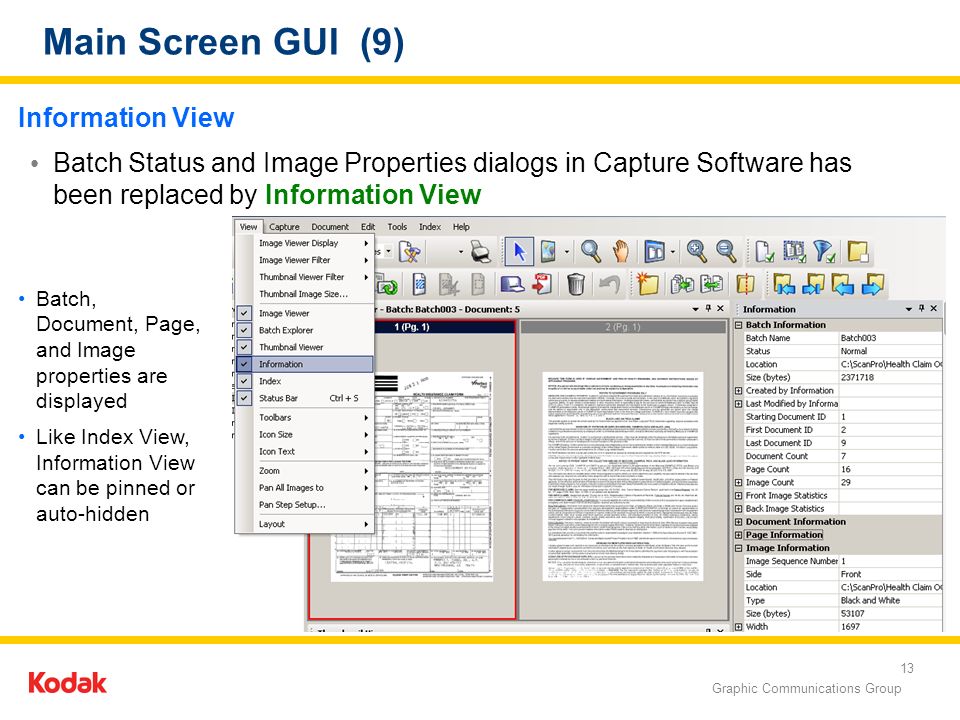Toggle the Batch Explorer checkmark
This screenshot has width=960, height=720.
point(244,330)
